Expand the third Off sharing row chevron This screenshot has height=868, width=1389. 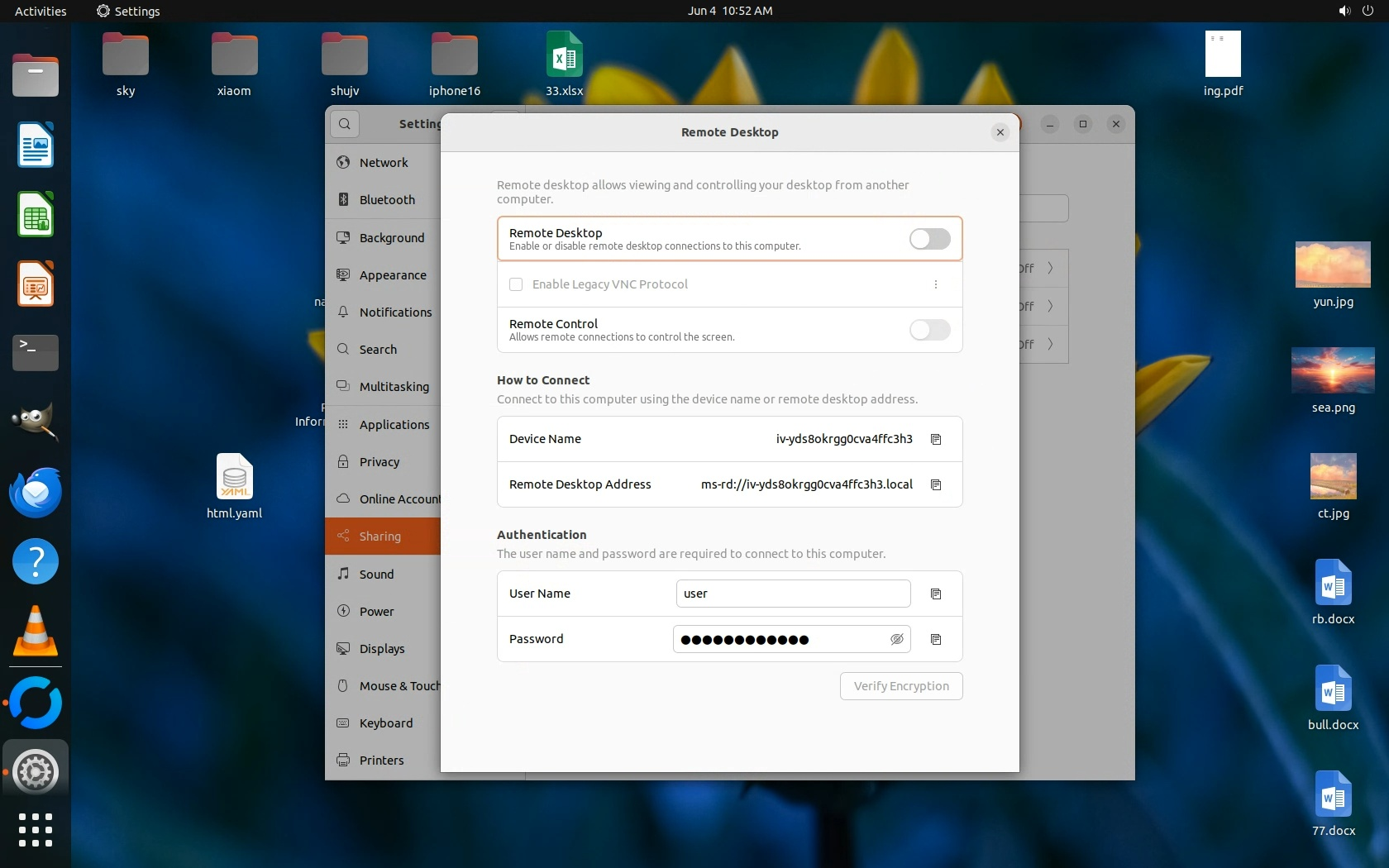(1050, 344)
